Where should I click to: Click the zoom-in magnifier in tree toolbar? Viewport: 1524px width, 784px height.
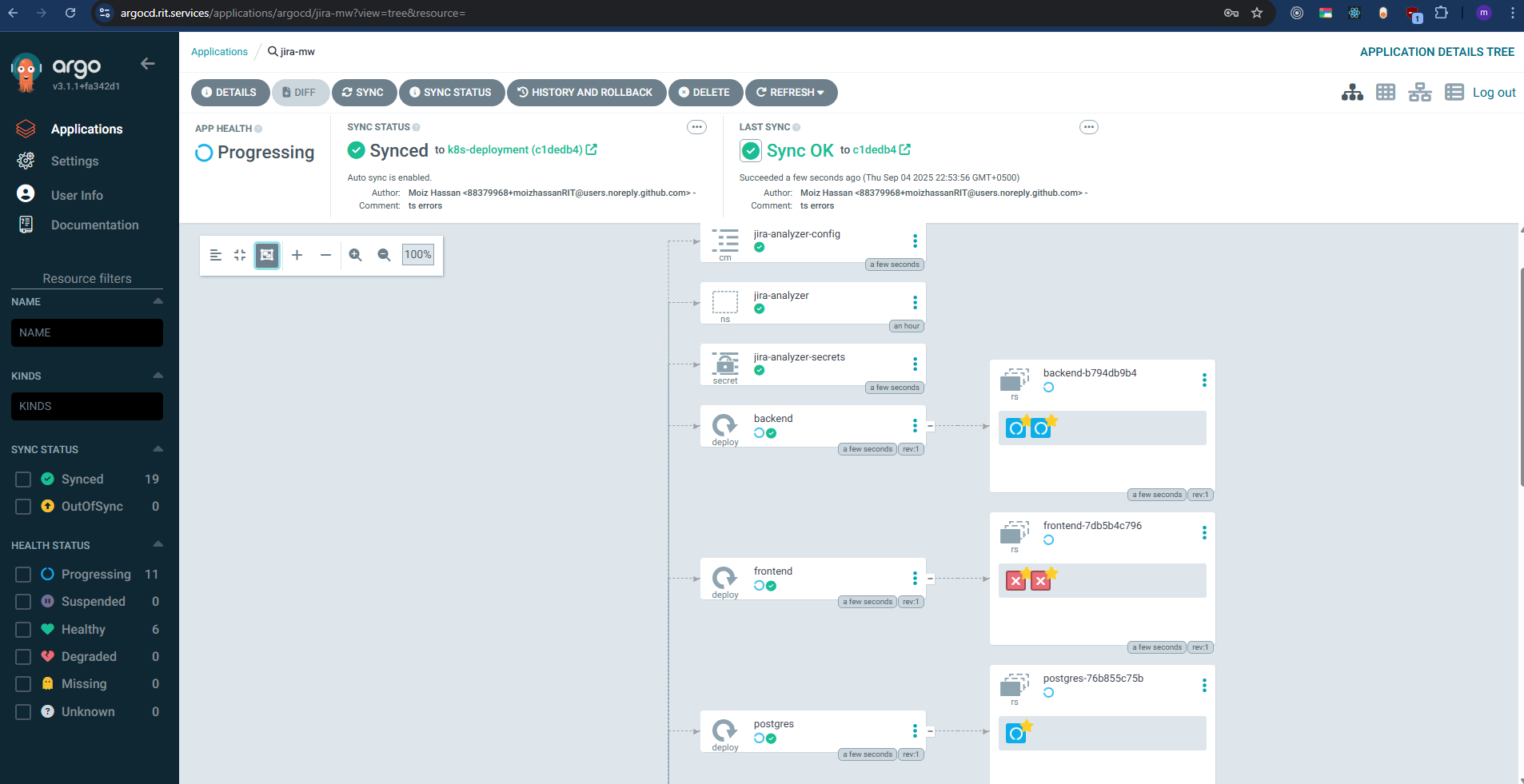pos(355,255)
